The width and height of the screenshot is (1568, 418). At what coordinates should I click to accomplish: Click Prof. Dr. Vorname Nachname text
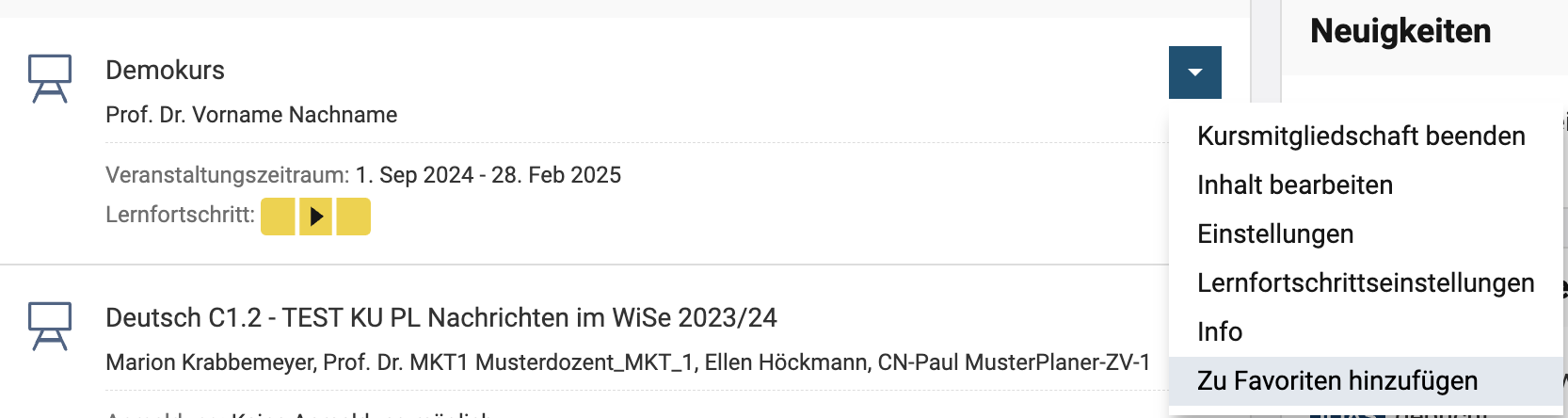[251, 115]
